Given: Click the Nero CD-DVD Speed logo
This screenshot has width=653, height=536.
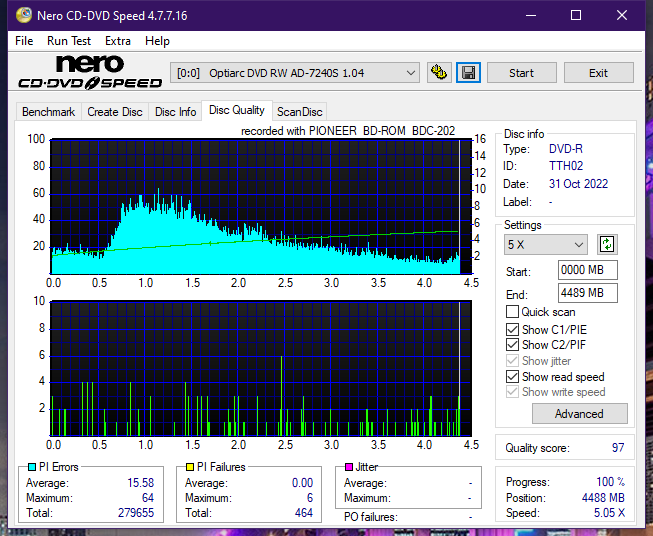Looking at the screenshot, I should [x=90, y=72].
